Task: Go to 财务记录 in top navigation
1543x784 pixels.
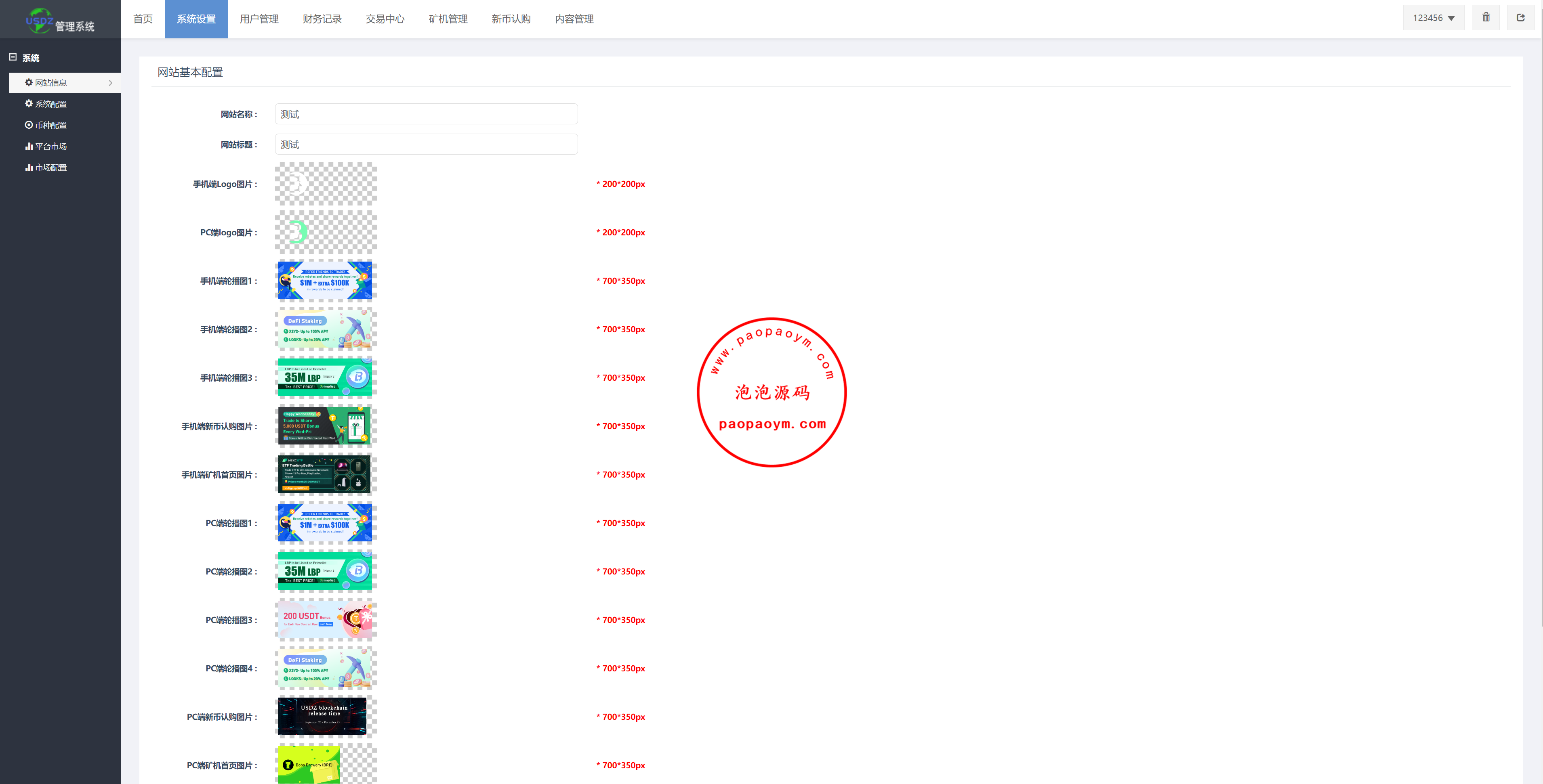Action: pyautogui.click(x=322, y=19)
